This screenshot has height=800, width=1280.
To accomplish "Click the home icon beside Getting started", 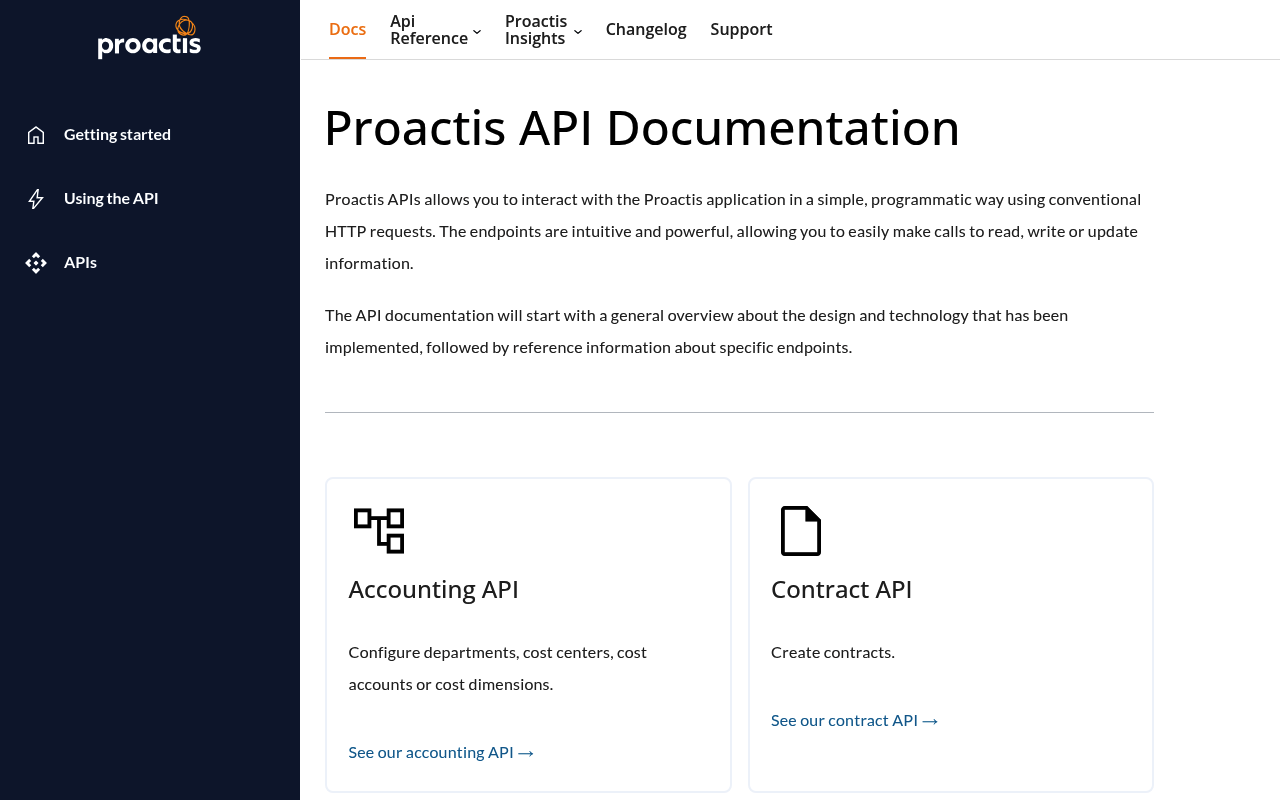I will point(36,135).
